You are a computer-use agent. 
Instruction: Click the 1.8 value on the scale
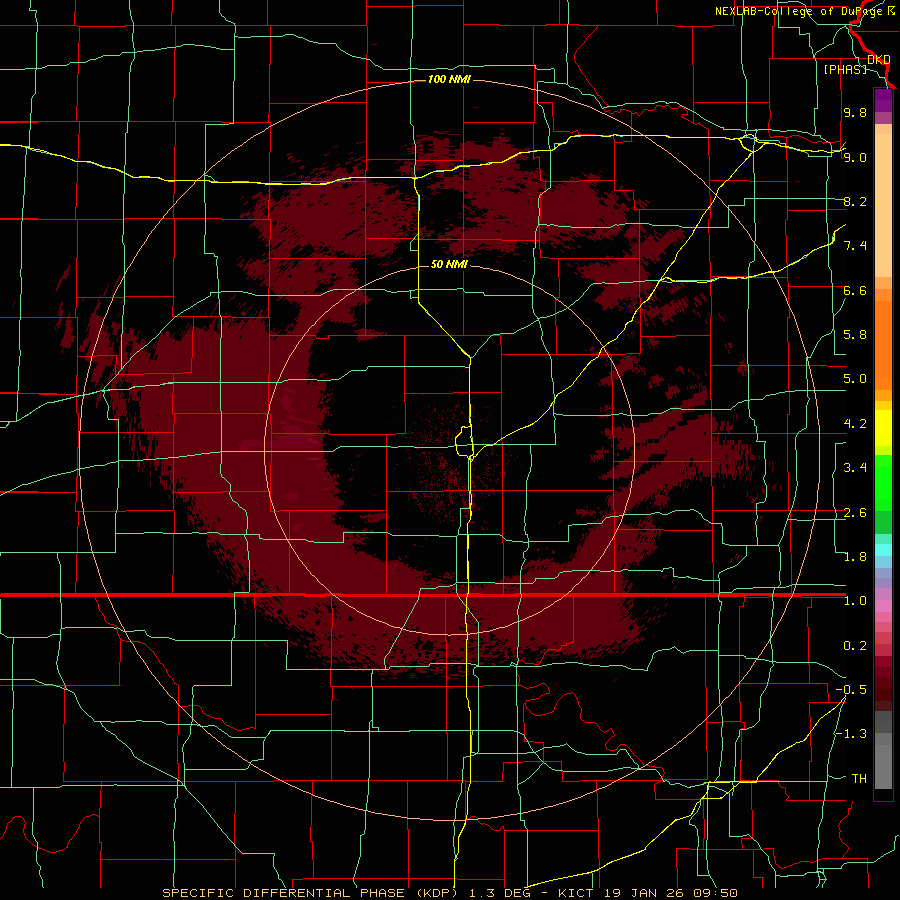(855, 557)
